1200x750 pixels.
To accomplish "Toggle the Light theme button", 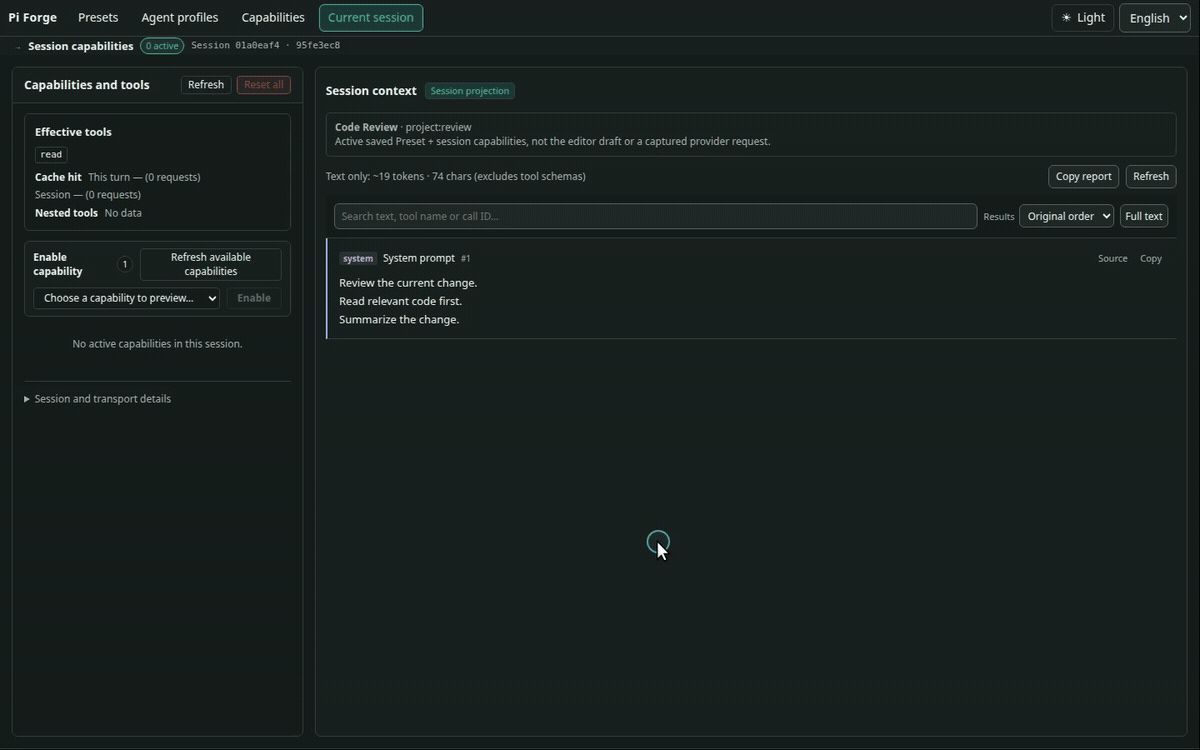I will [x=1083, y=17].
